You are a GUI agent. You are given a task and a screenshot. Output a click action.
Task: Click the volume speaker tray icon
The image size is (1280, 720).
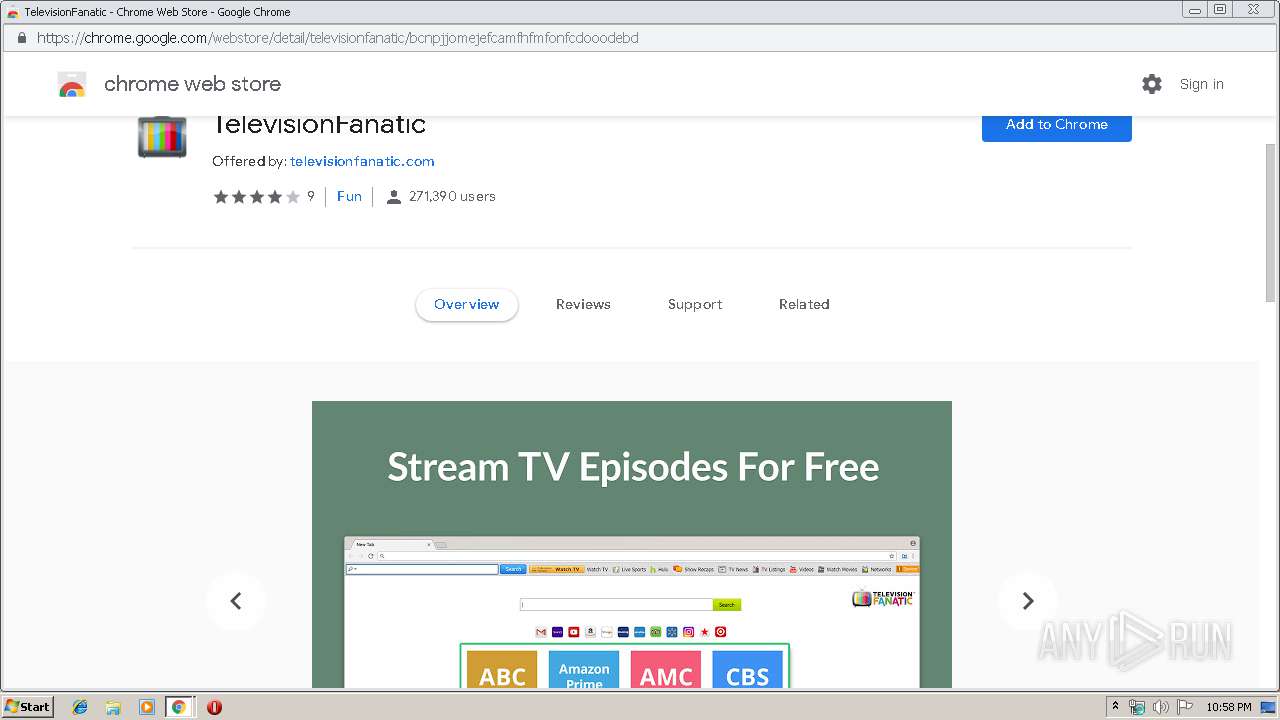pyautogui.click(x=1161, y=707)
